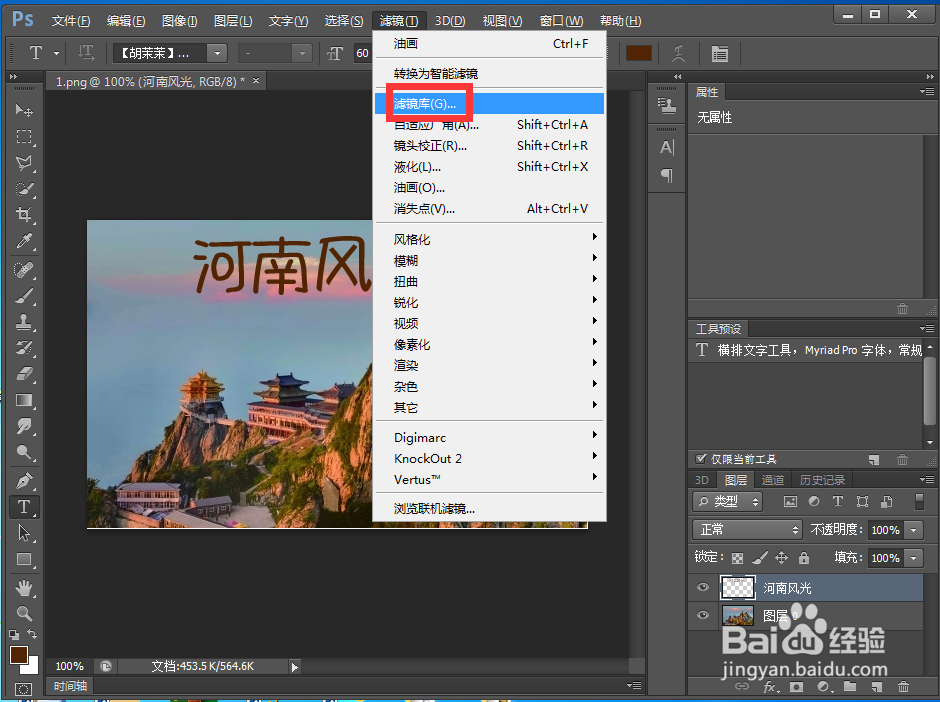940x702 pixels.
Task: Expand the 模糊 filter submenu
Action: (x=490, y=260)
